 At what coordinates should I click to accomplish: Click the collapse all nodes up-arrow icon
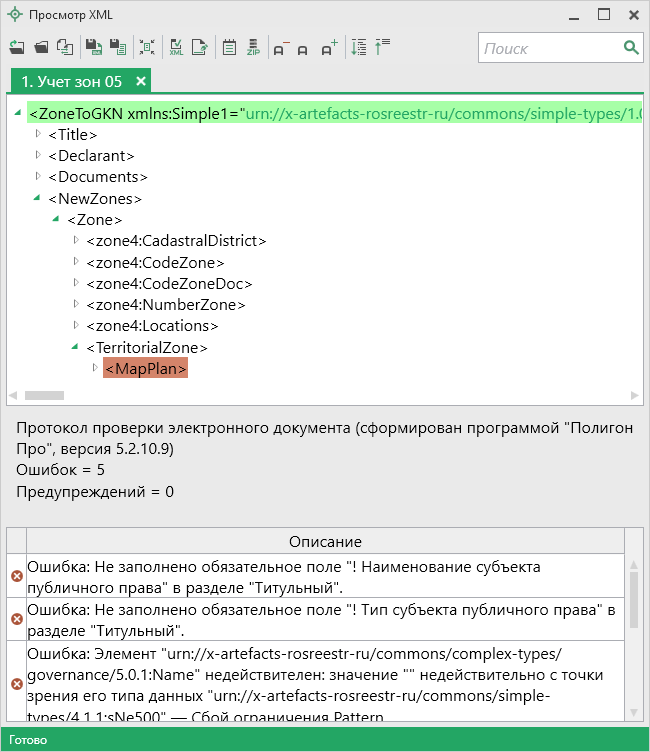pos(382,47)
